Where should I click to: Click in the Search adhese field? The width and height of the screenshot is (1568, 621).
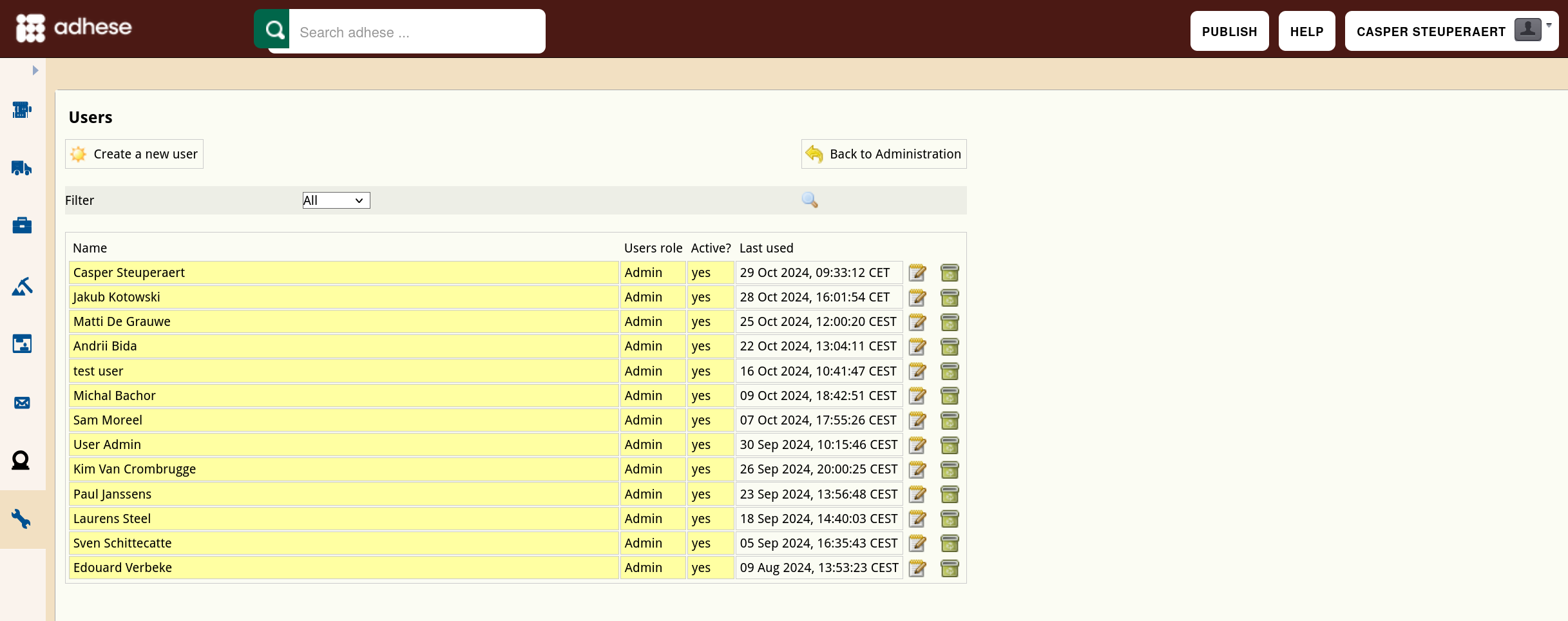[417, 32]
